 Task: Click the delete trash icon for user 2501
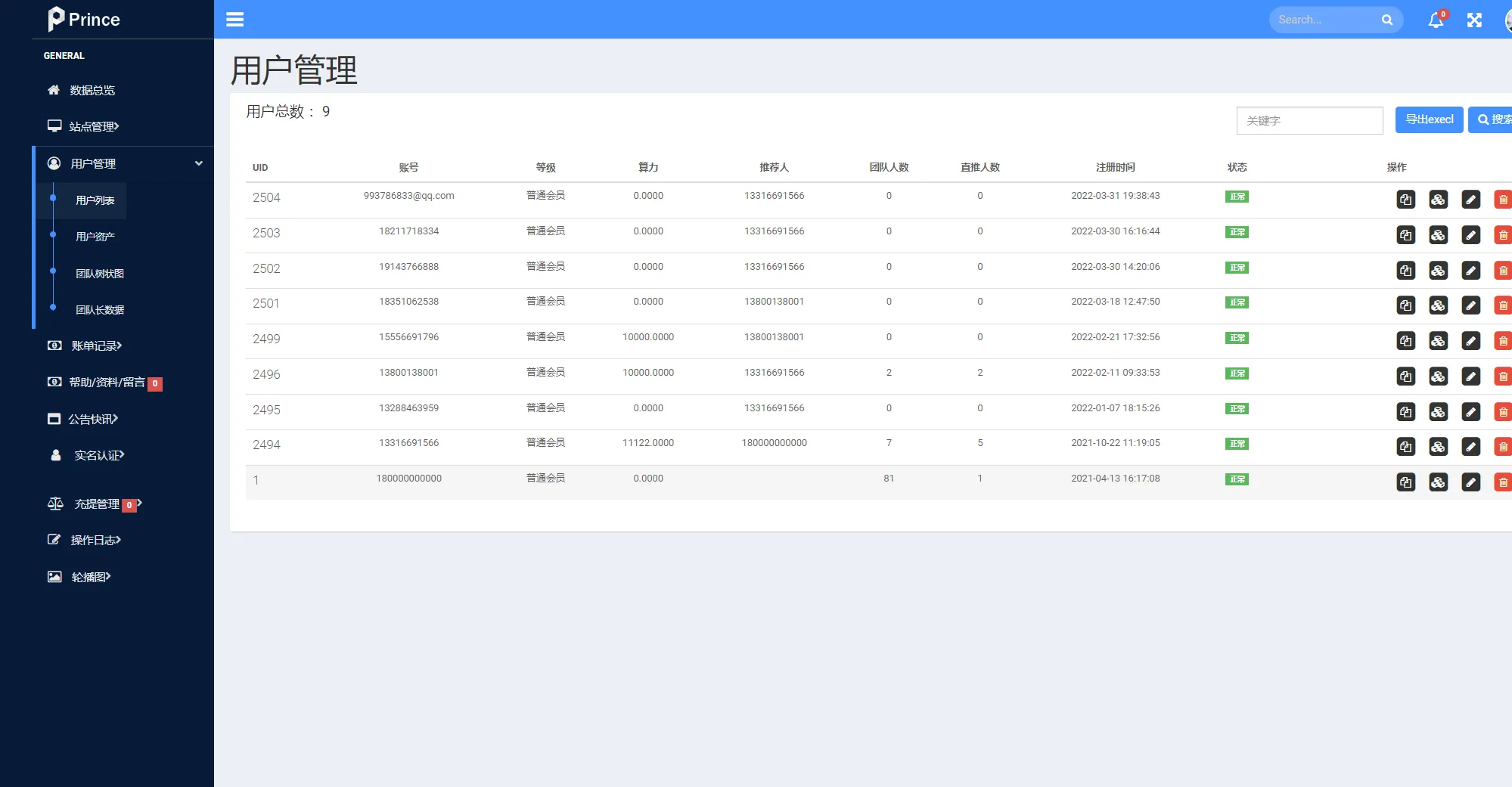click(1503, 305)
